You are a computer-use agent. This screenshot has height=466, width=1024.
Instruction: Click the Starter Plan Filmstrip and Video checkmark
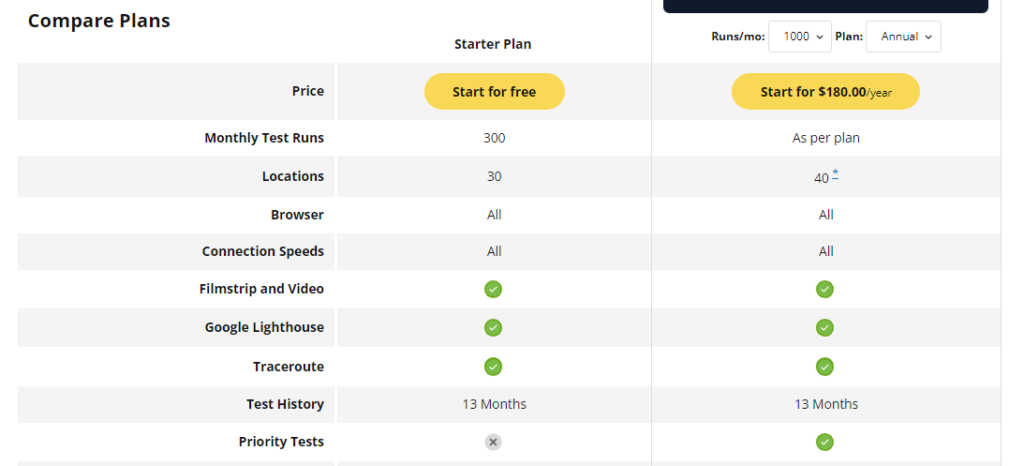[493, 288]
